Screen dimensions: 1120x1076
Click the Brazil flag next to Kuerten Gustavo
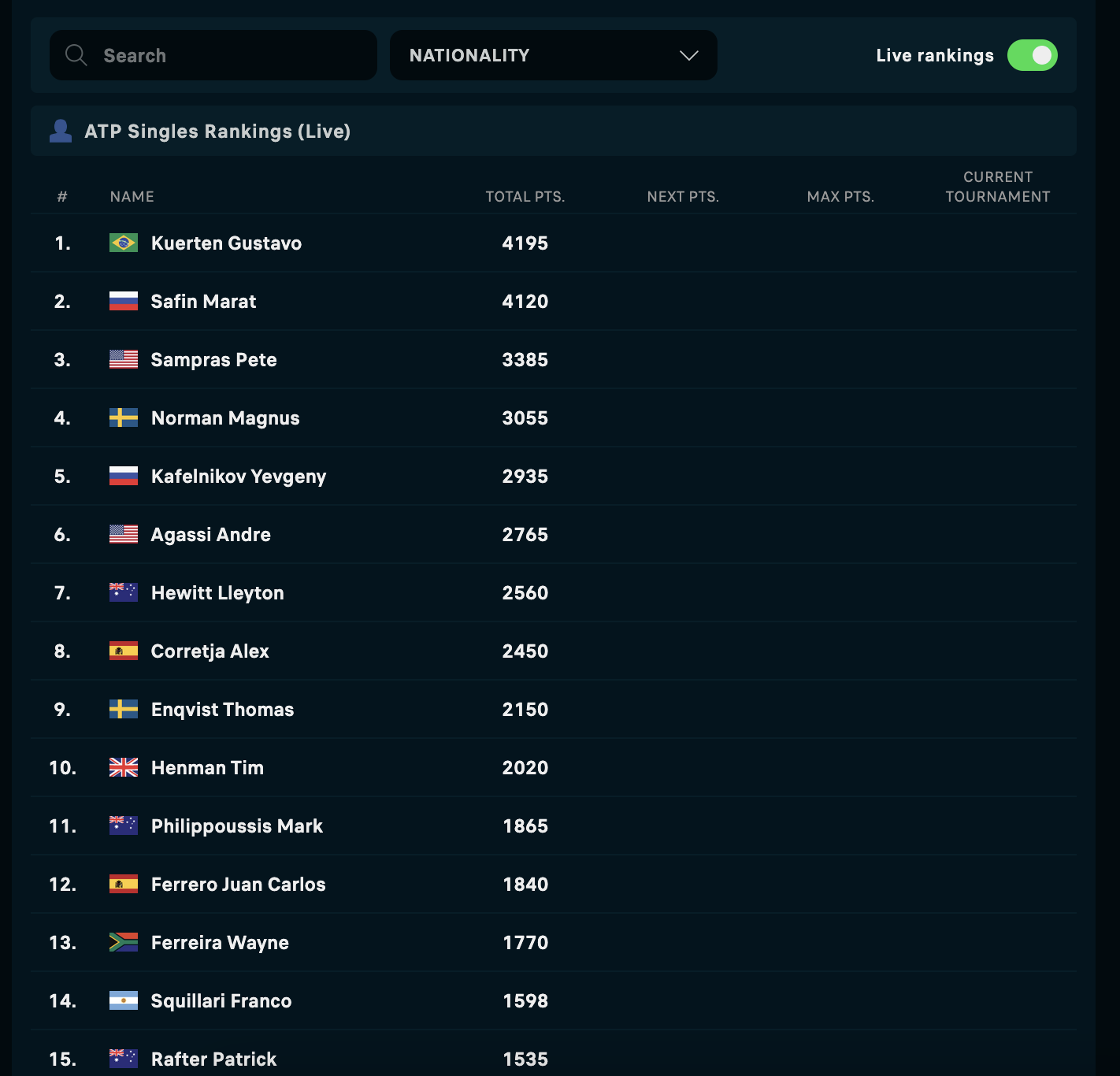tap(124, 243)
